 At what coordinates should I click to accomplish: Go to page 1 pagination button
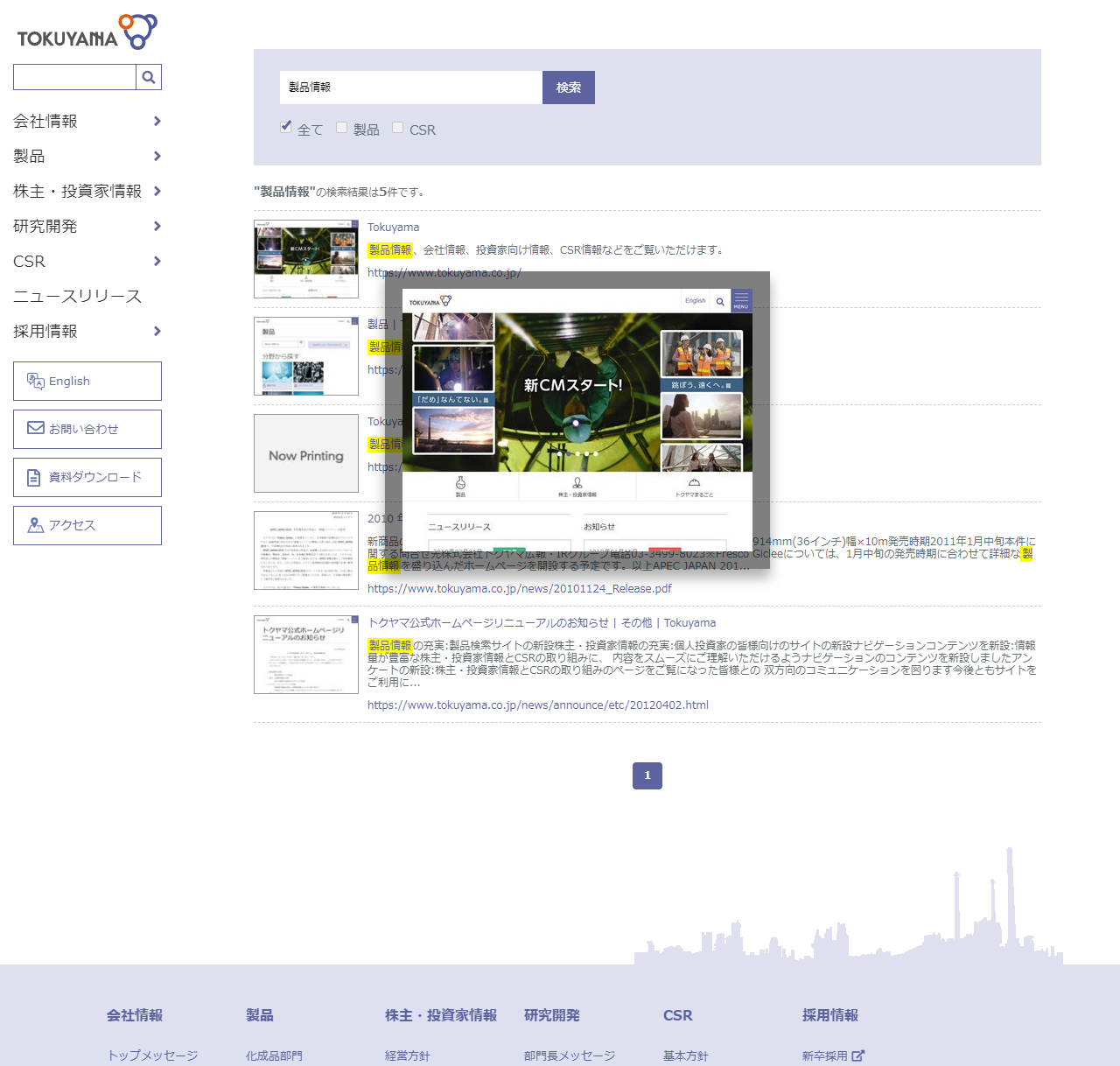point(647,775)
